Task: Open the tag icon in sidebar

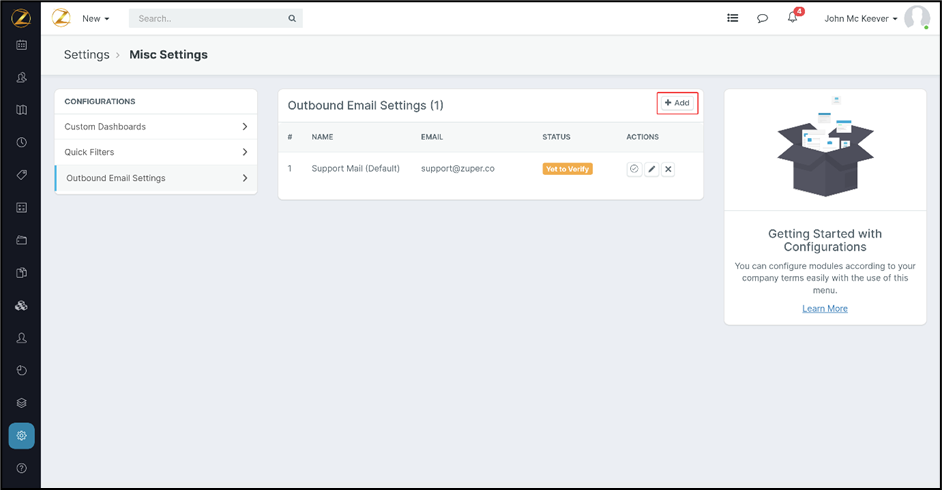Action: 22,175
